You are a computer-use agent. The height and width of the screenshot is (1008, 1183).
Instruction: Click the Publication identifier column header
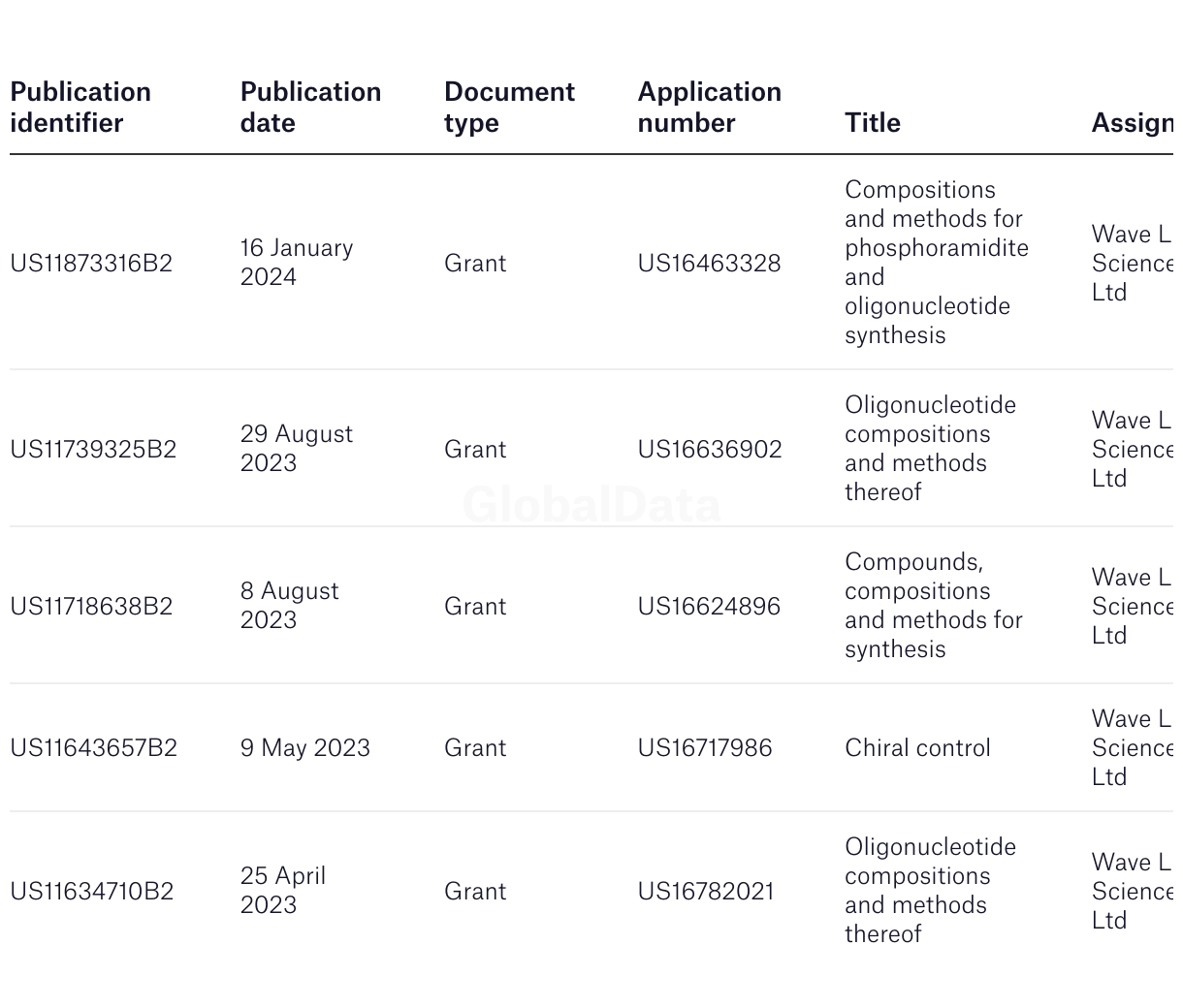[x=80, y=108]
